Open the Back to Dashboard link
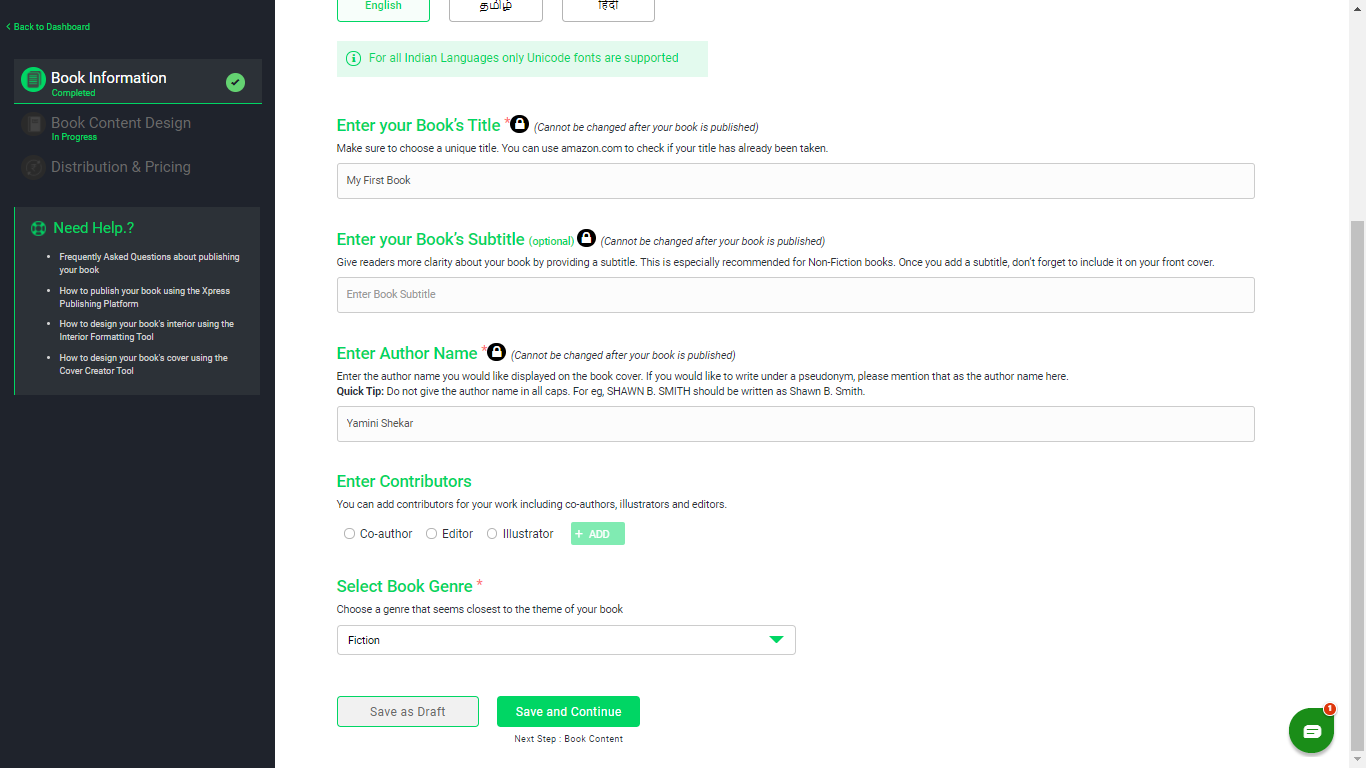This screenshot has height=768, width=1366. [47, 27]
